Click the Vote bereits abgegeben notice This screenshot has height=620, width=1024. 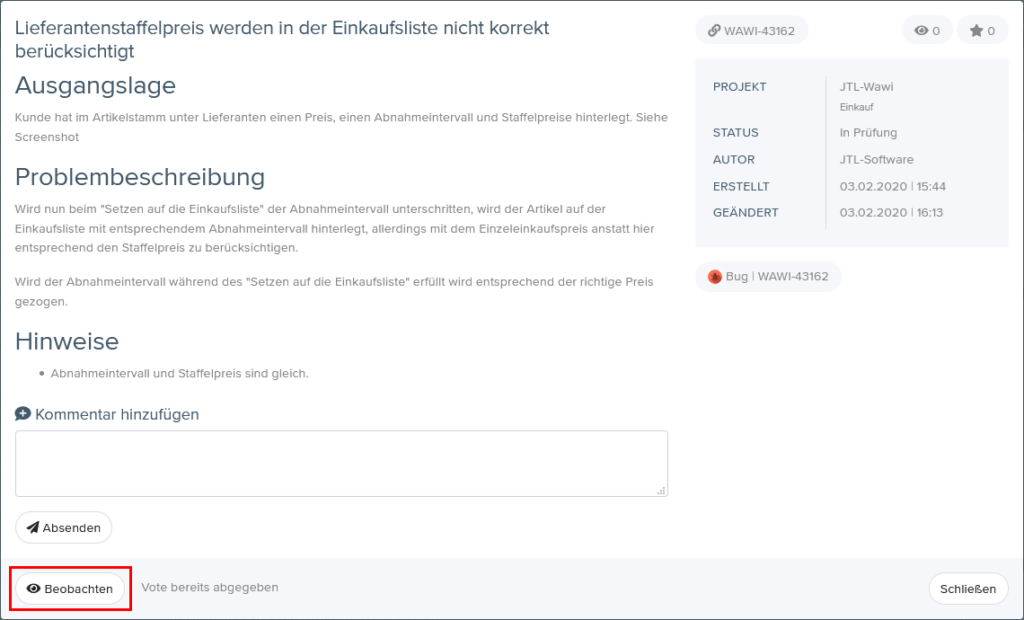210,588
